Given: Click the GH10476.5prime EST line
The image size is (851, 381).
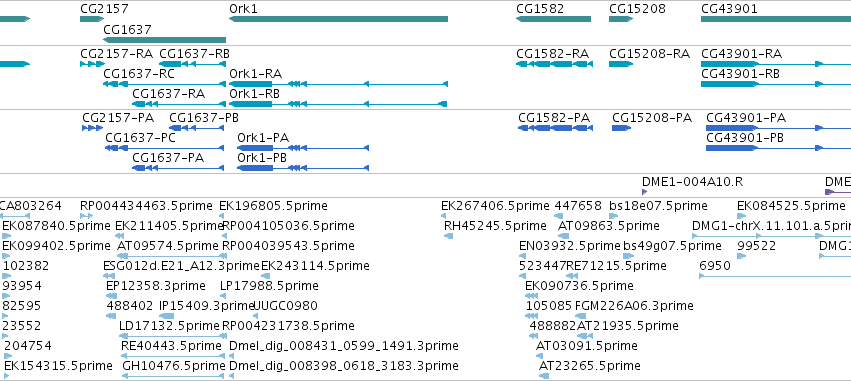Looking at the screenshot, I should (x=173, y=376).
